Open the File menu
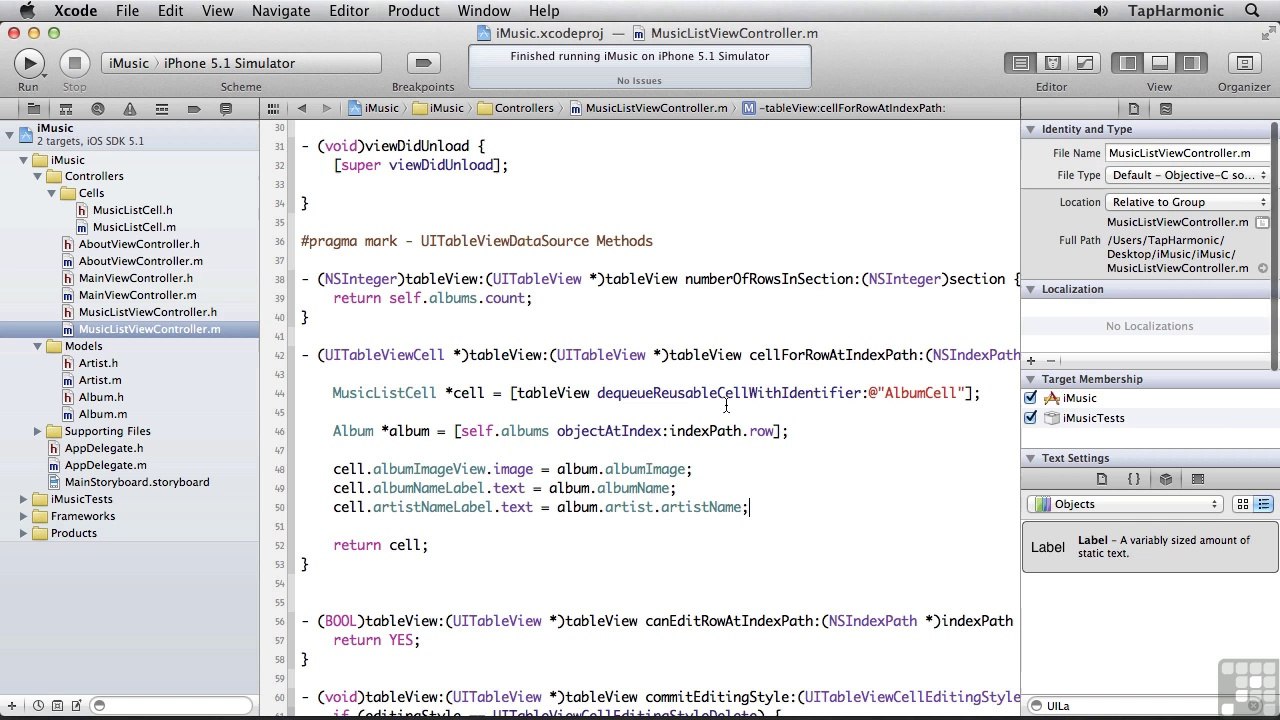 [x=127, y=11]
